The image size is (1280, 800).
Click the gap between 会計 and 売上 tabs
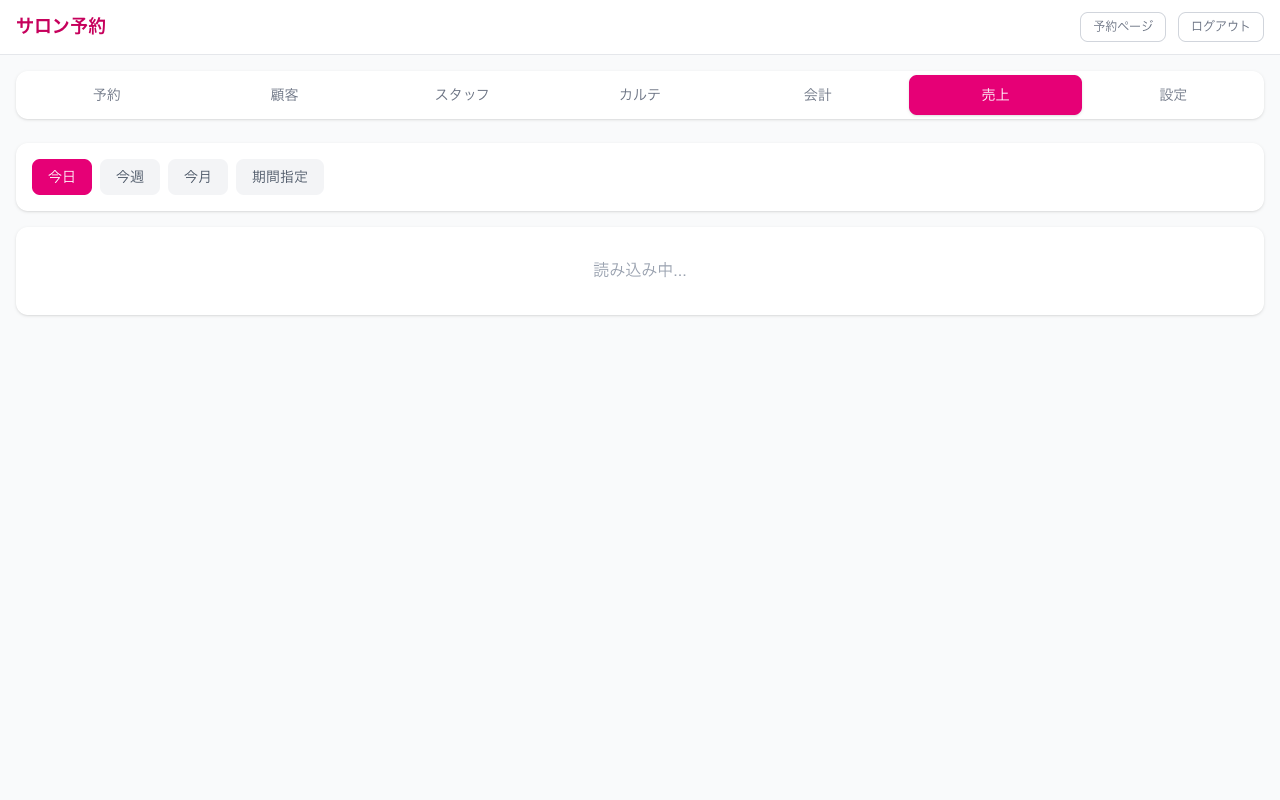906,95
